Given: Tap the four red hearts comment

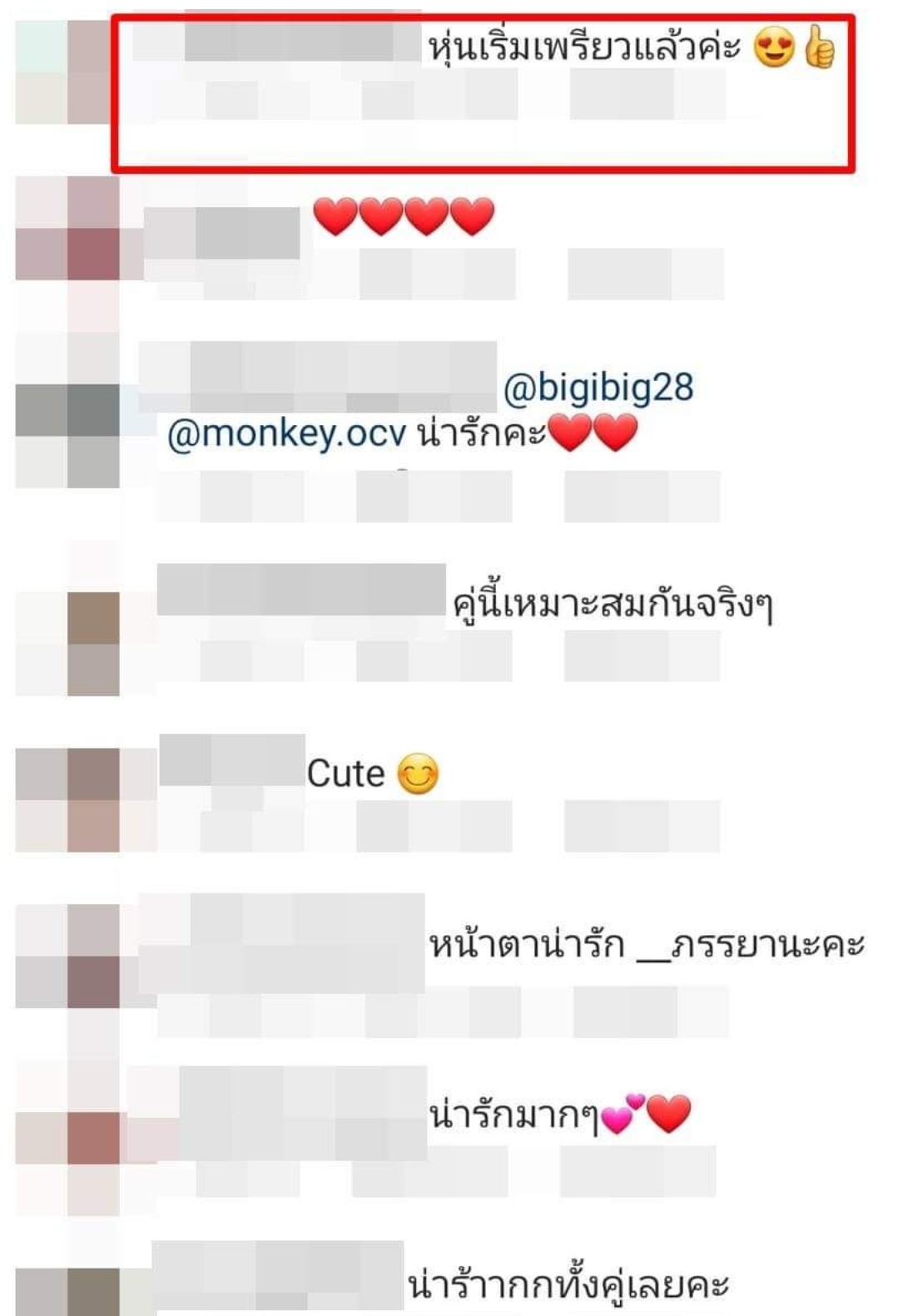Looking at the screenshot, I should pos(404,216).
